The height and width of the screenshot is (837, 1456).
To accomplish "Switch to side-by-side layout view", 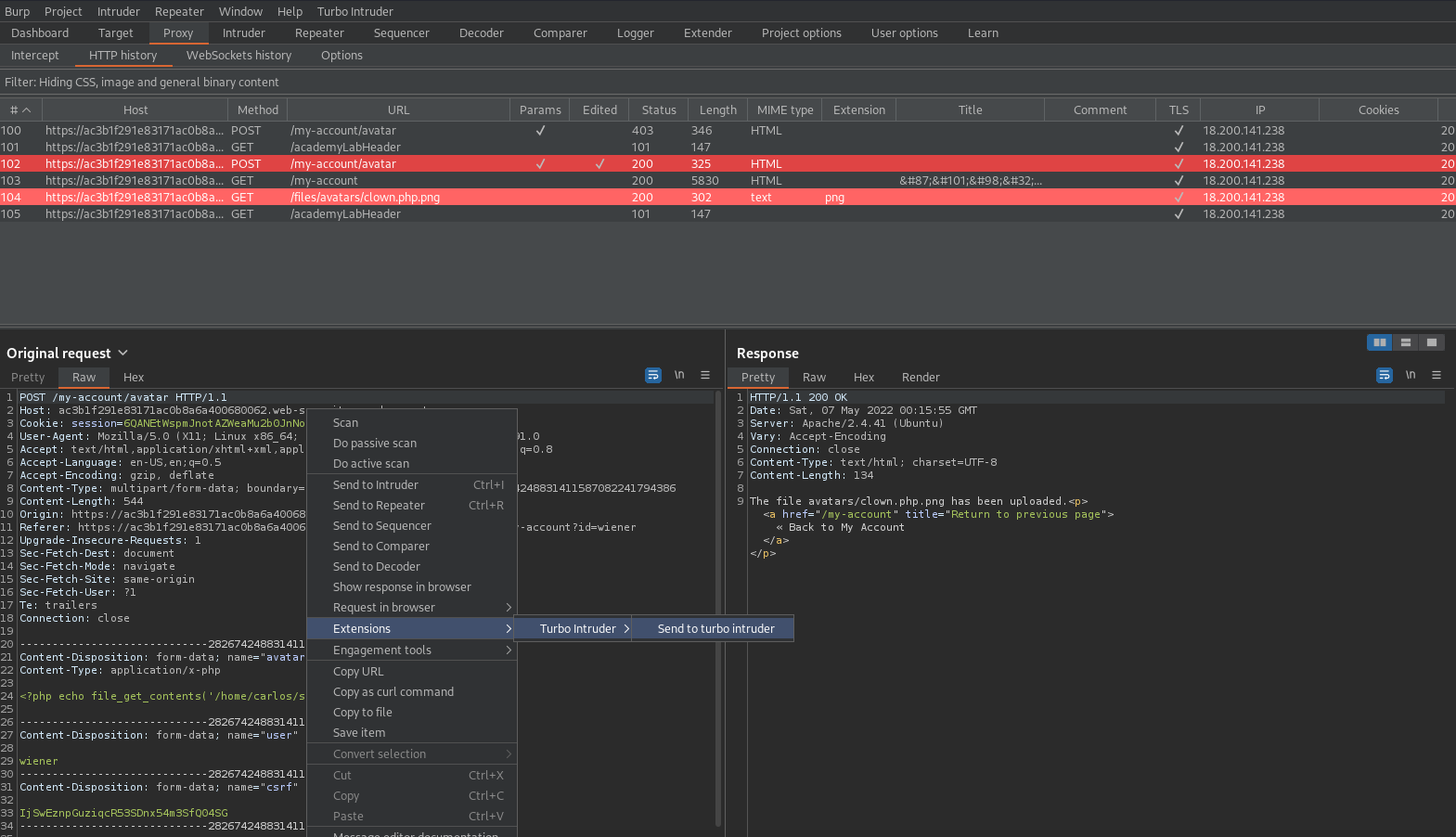I will [x=1380, y=342].
